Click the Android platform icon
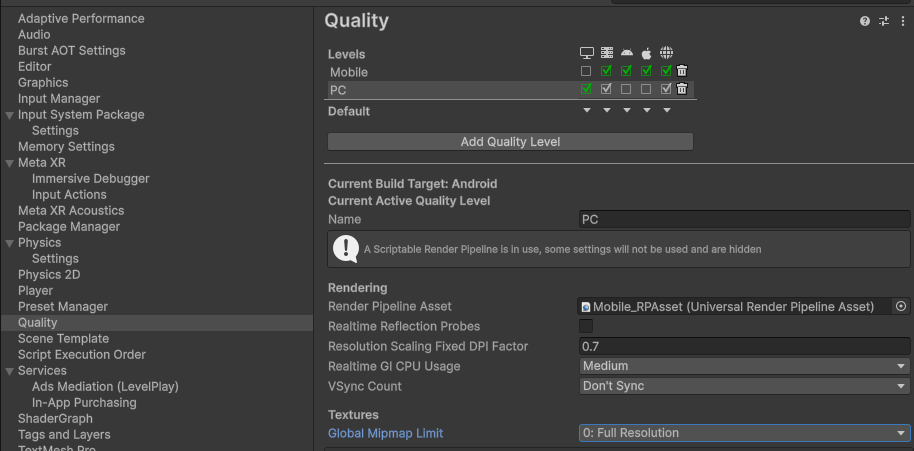The height and width of the screenshot is (451, 914). click(627, 53)
